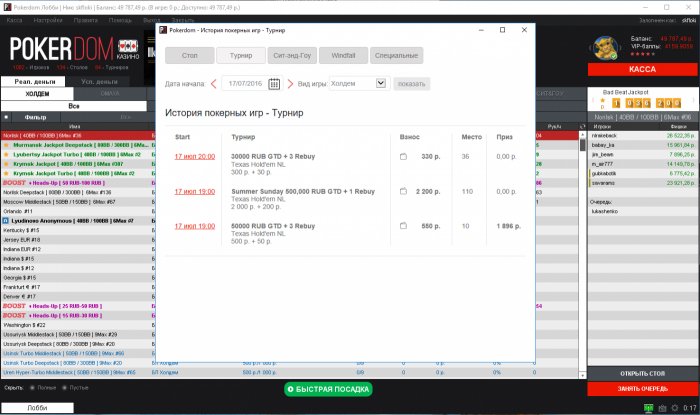Go to previous date with left arrow

(213, 84)
